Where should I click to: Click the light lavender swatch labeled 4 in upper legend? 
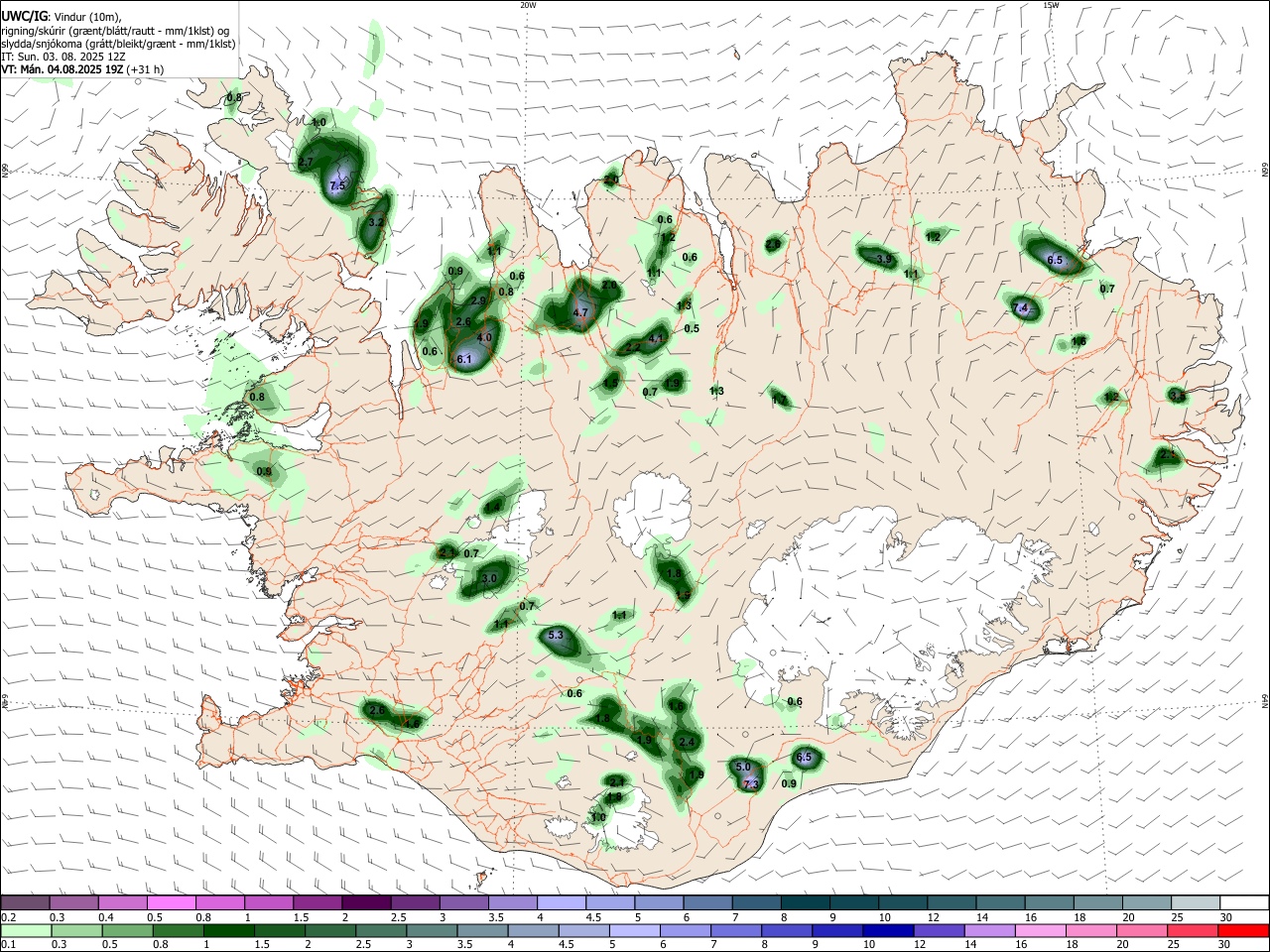[x=561, y=902]
